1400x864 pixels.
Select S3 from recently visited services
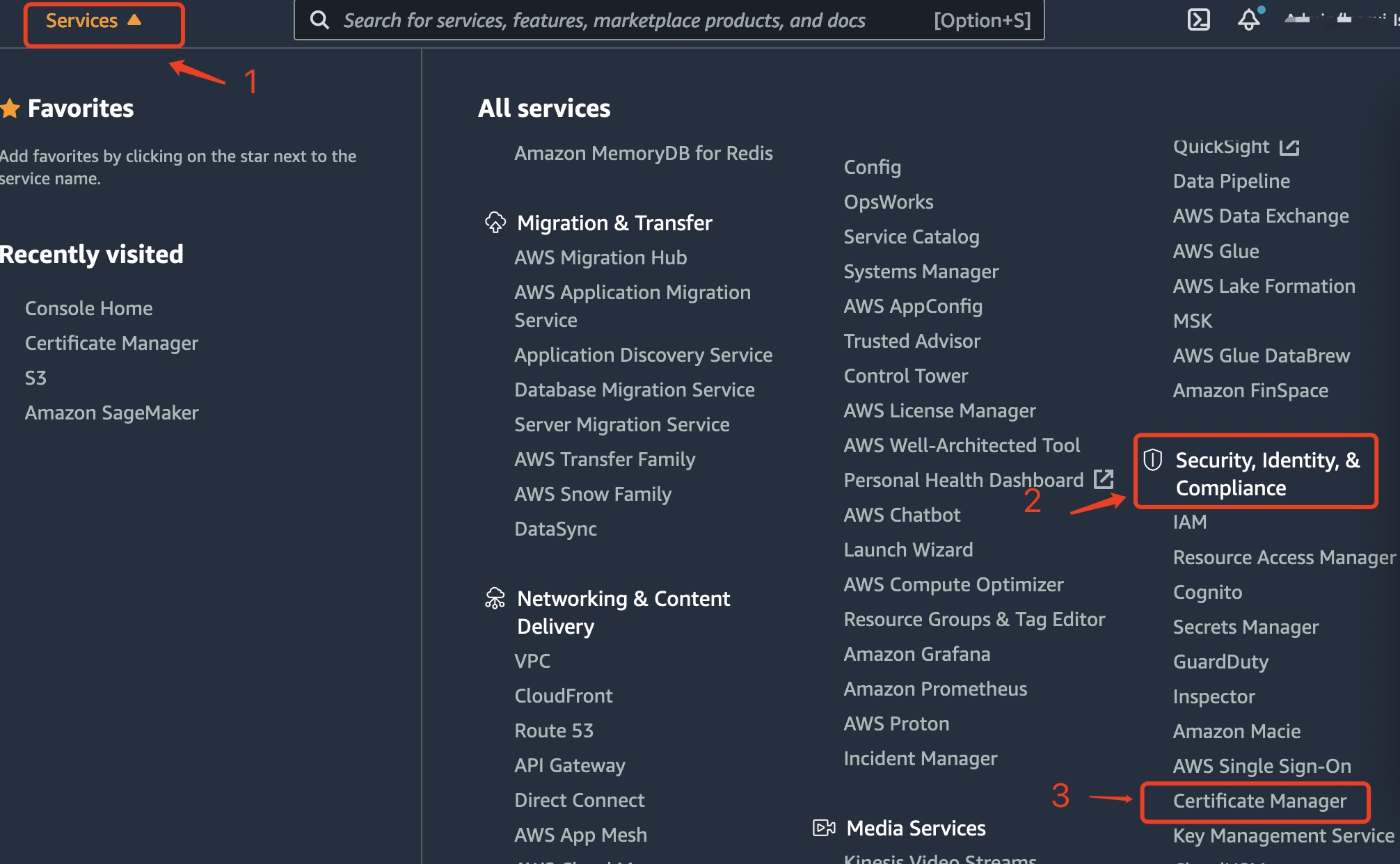point(35,377)
